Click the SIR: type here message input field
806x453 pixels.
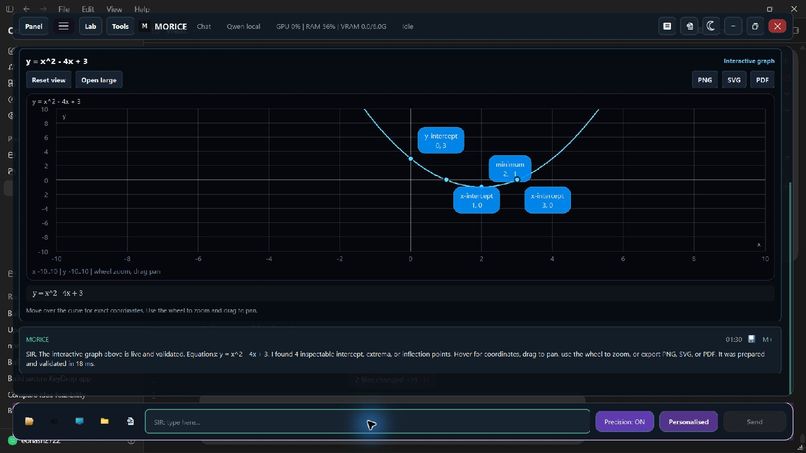coord(368,422)
